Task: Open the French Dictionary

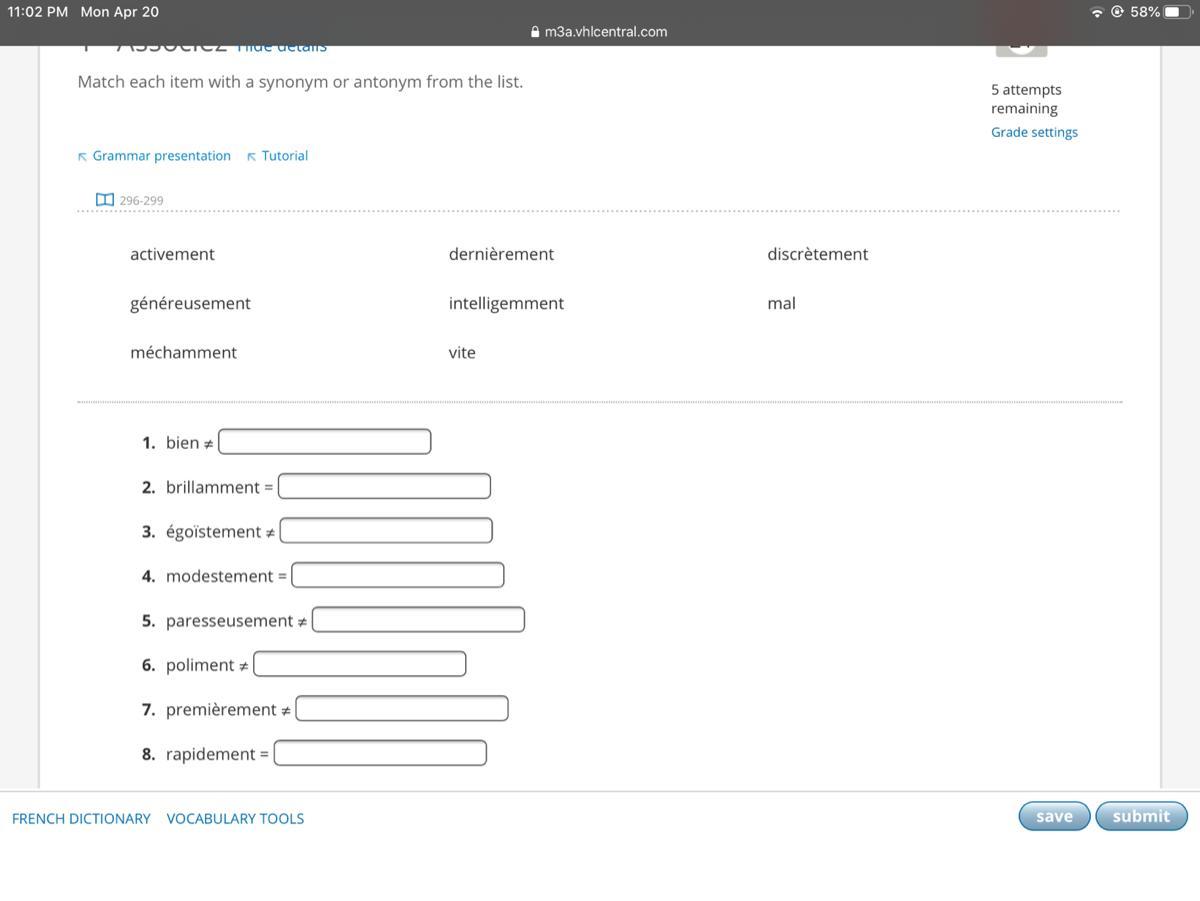Action: pos(81,818)
